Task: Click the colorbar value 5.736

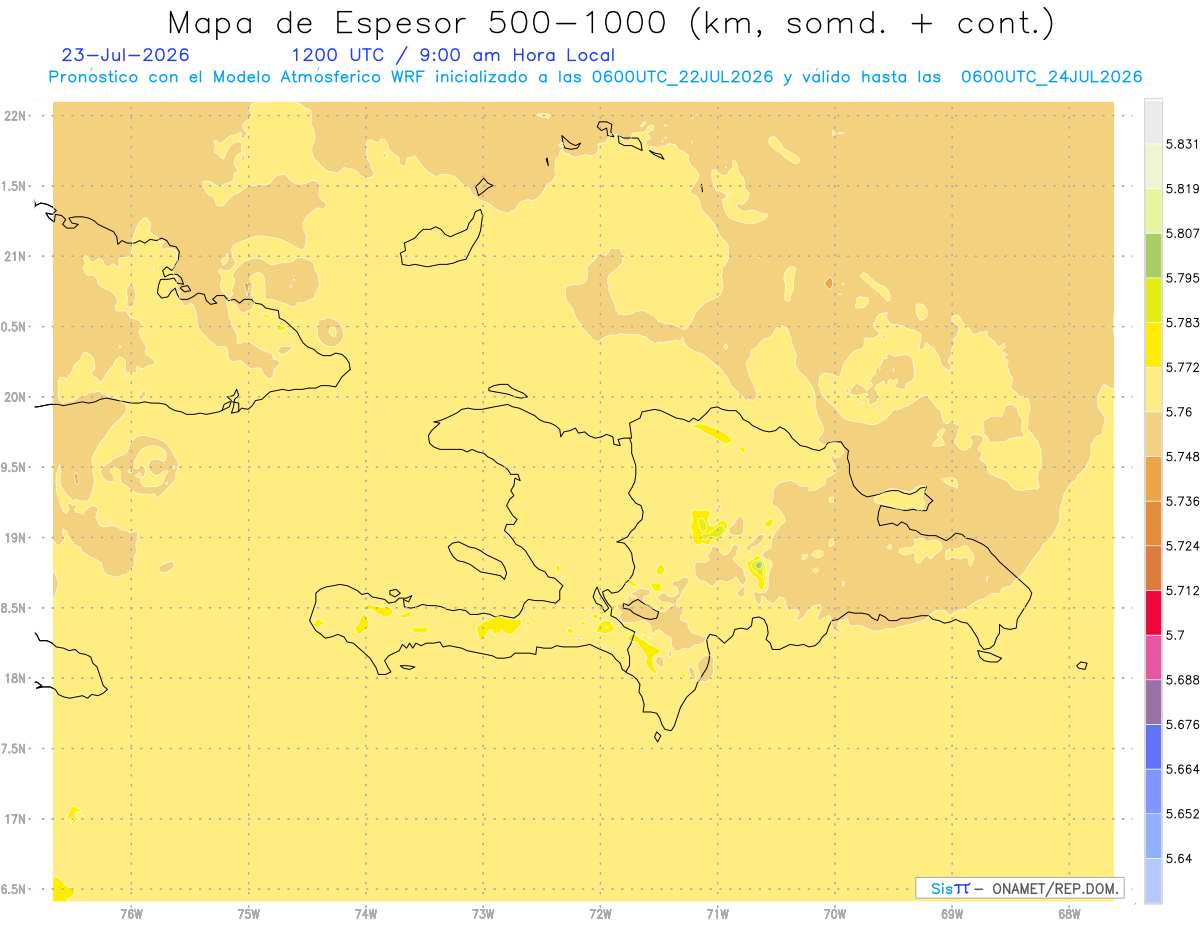Action: click(x=1182, y=501)
